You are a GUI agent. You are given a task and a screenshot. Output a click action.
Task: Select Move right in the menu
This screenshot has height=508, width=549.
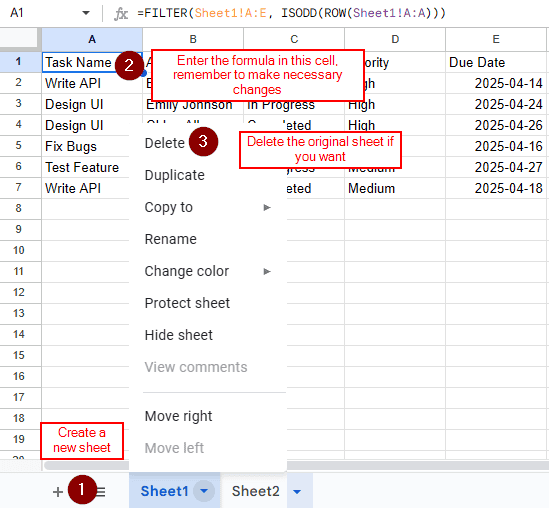[208, 416]
